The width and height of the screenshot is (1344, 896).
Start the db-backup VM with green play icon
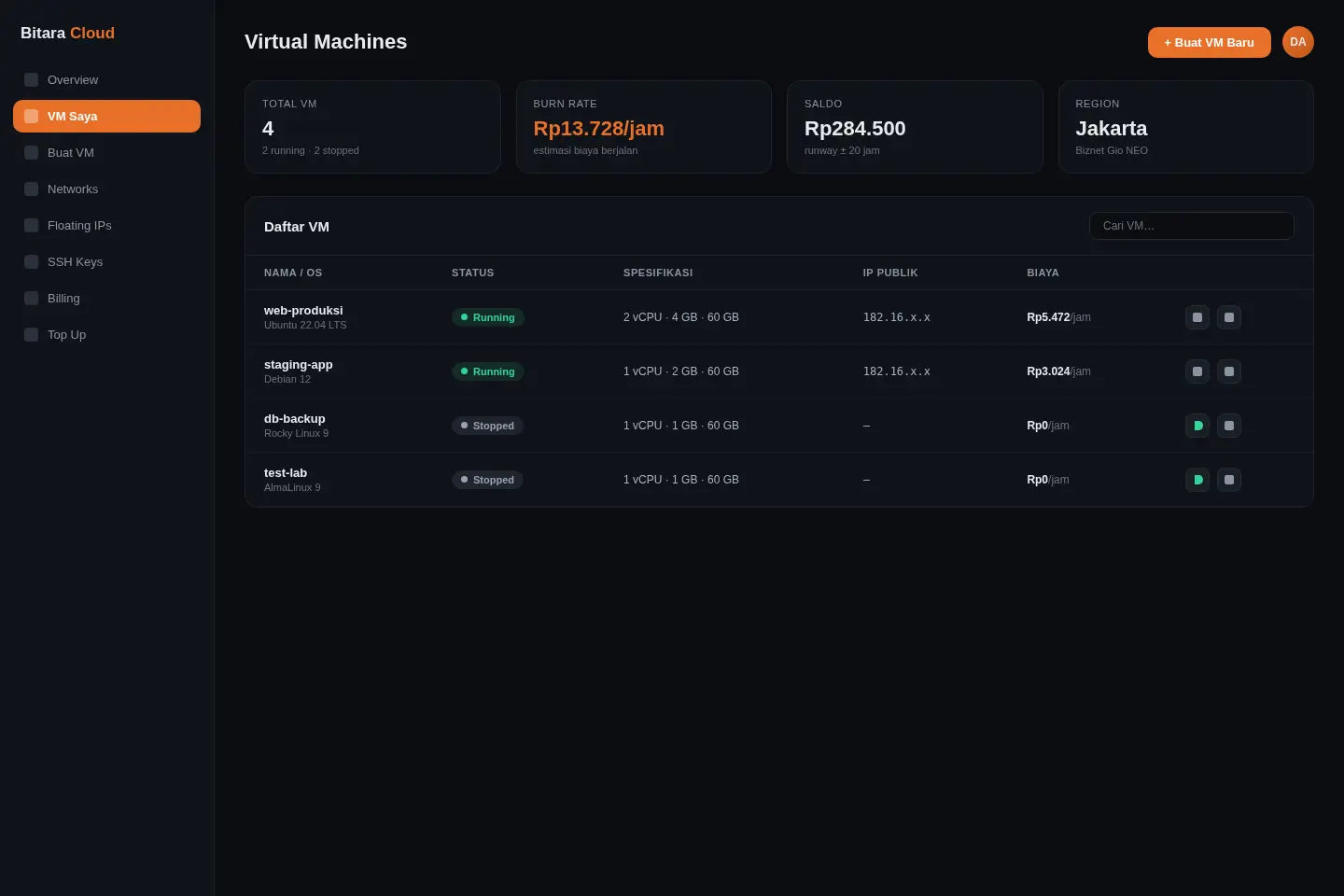(1197, 426)
